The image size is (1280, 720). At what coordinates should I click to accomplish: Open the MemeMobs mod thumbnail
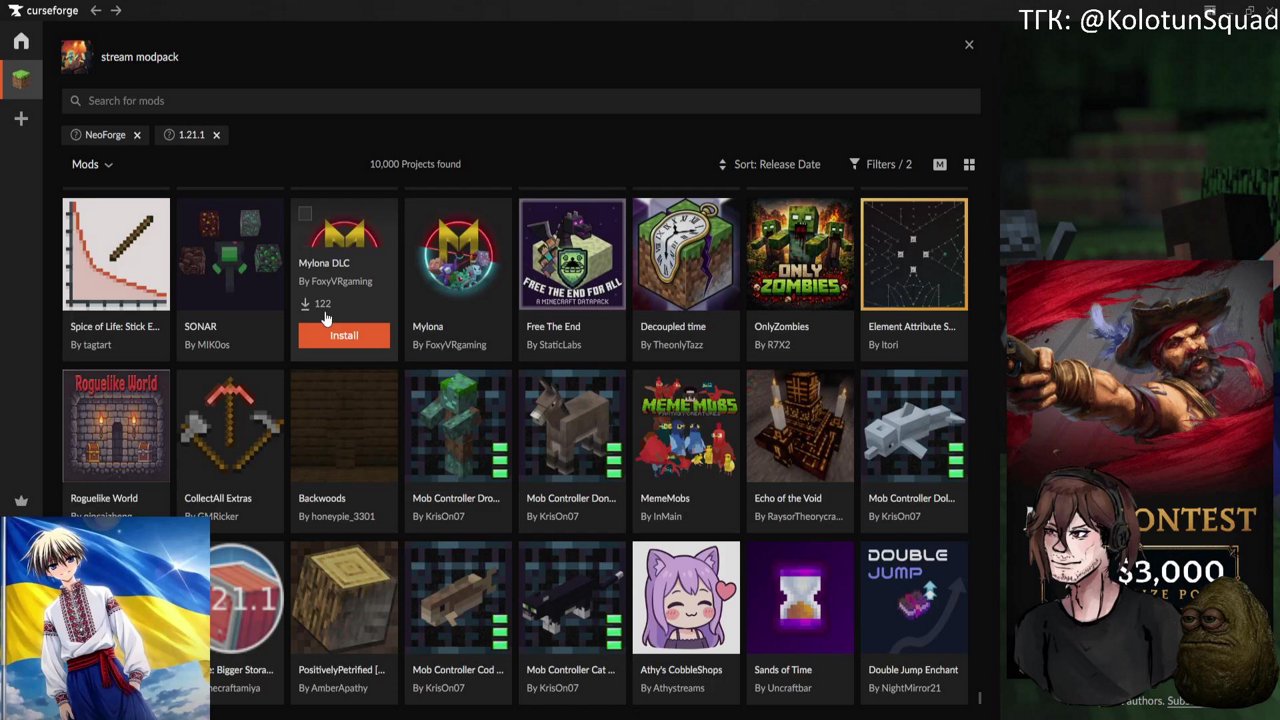(686, 427)
